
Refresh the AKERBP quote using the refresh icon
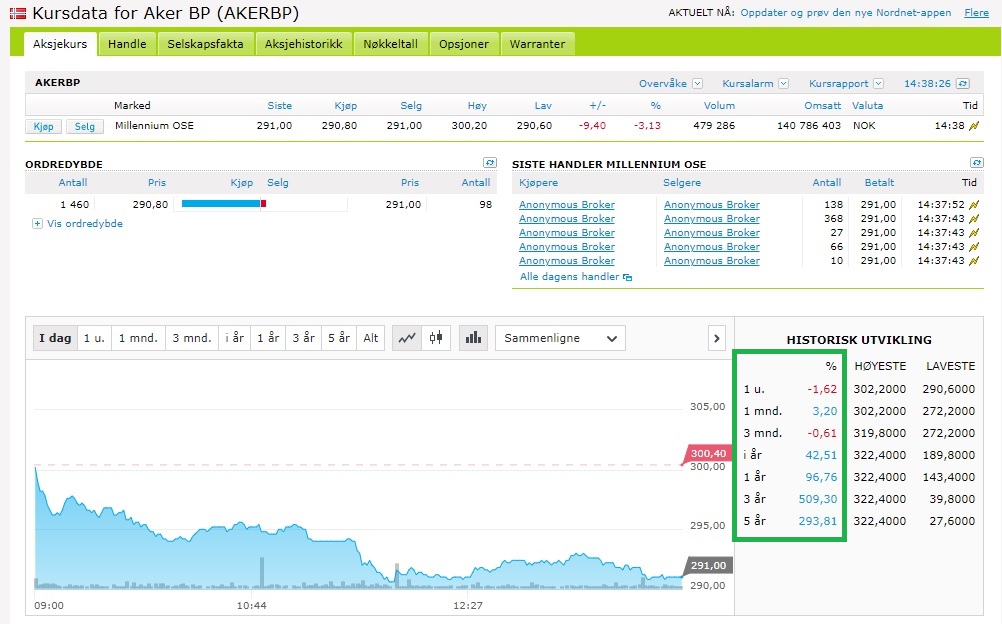tap(963, 84)
